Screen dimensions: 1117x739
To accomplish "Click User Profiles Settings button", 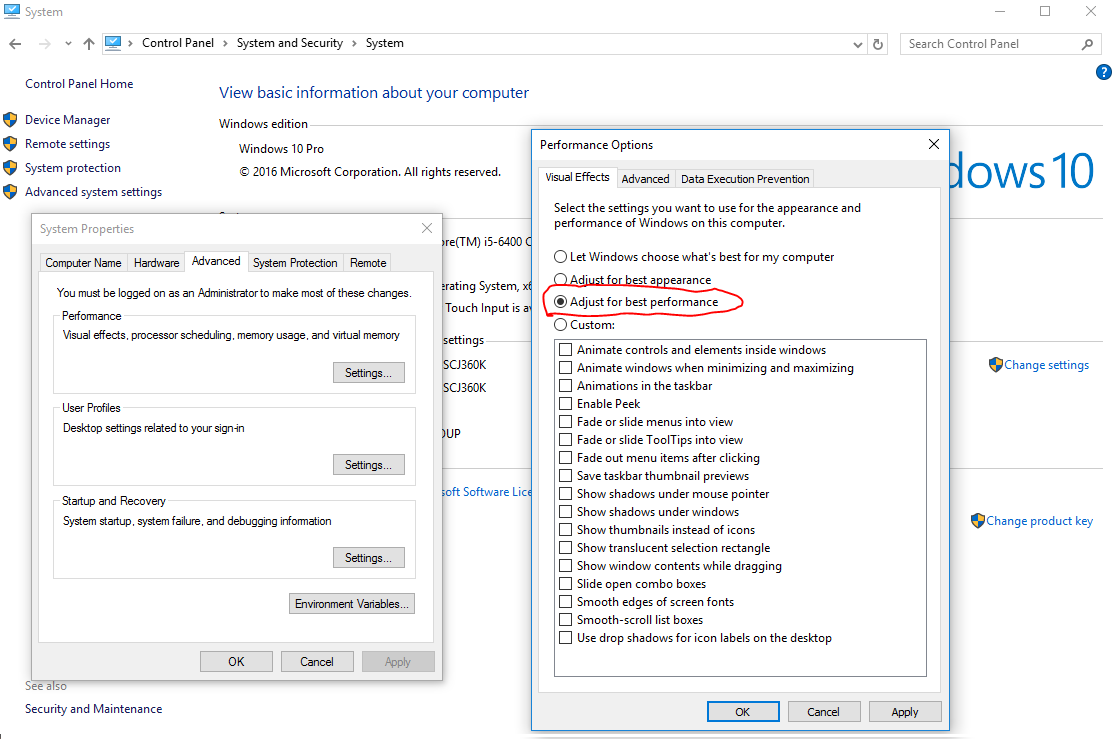I will tap(368, 465).
